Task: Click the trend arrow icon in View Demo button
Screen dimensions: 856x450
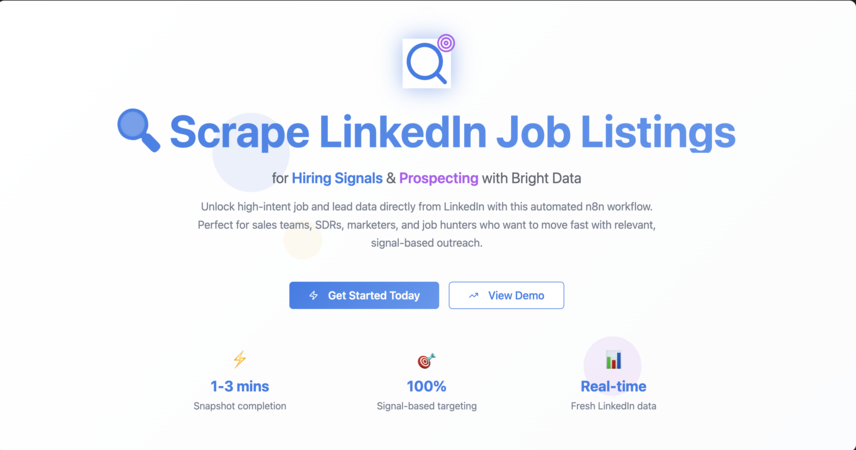Action: pyautogui.click(x=473, y=295)
